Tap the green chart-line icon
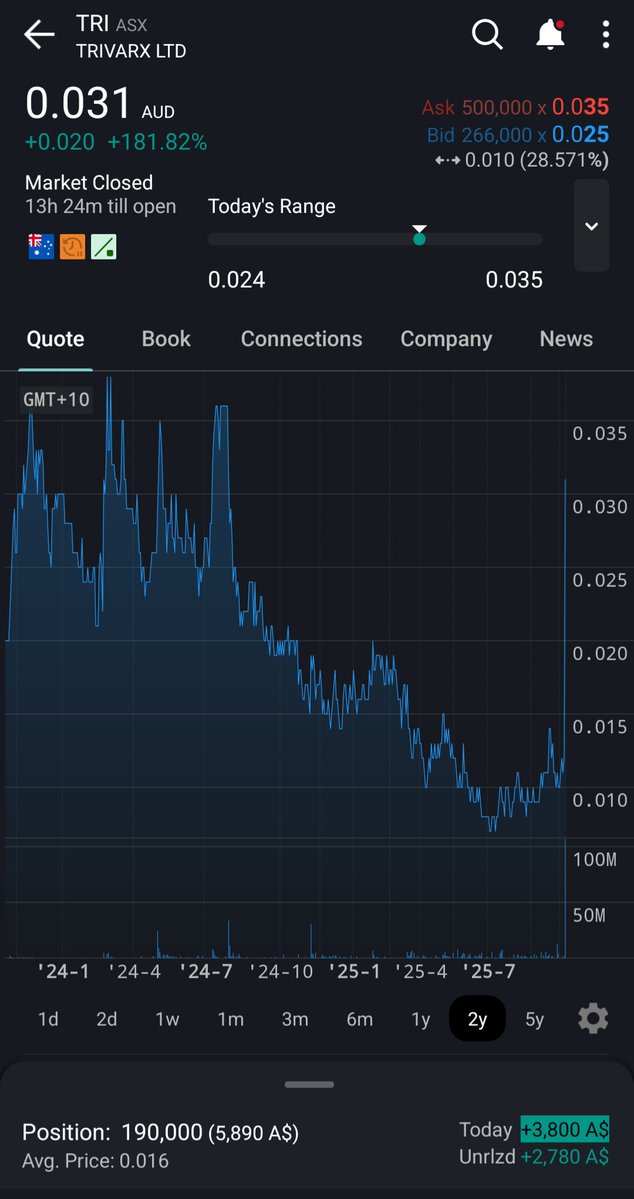The height and width of the screenshot is (1199, 634). point(104,247)
